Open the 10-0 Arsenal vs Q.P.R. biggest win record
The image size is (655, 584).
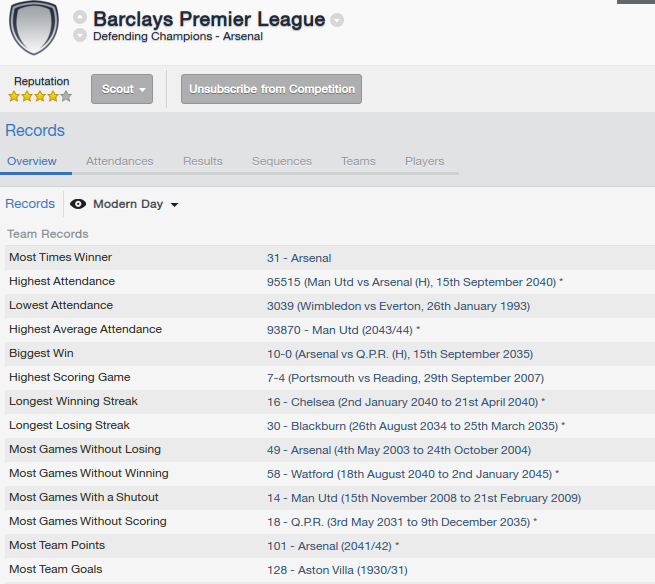point(400,354)
